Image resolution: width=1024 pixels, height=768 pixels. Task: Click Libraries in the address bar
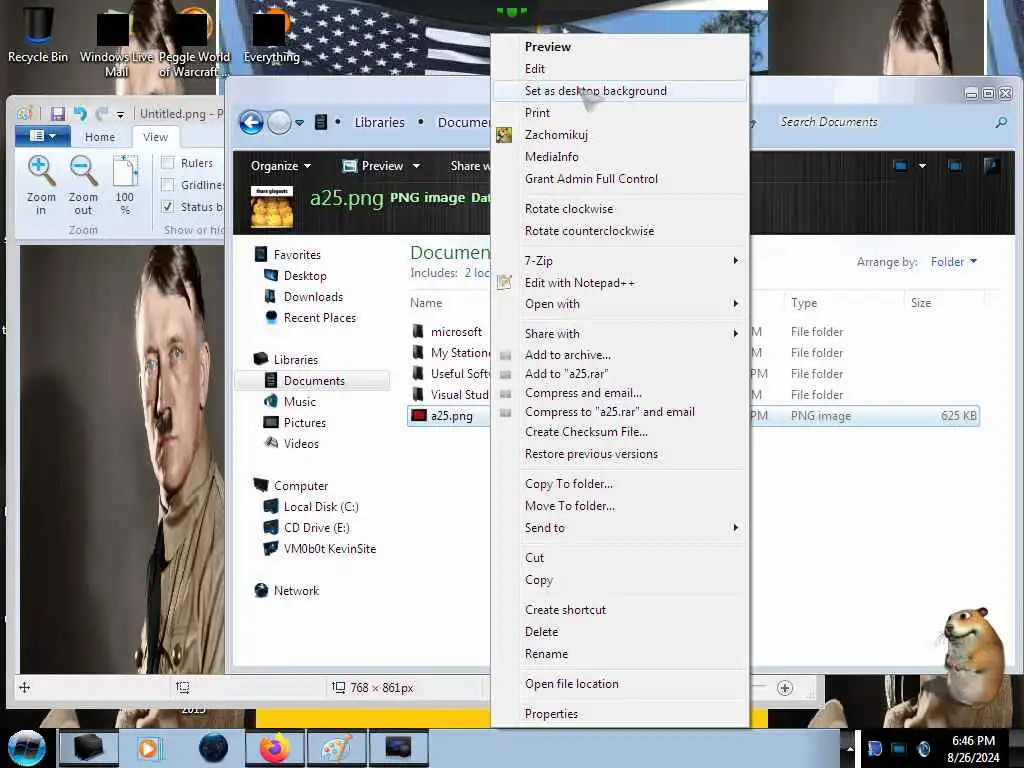point(379,122)
